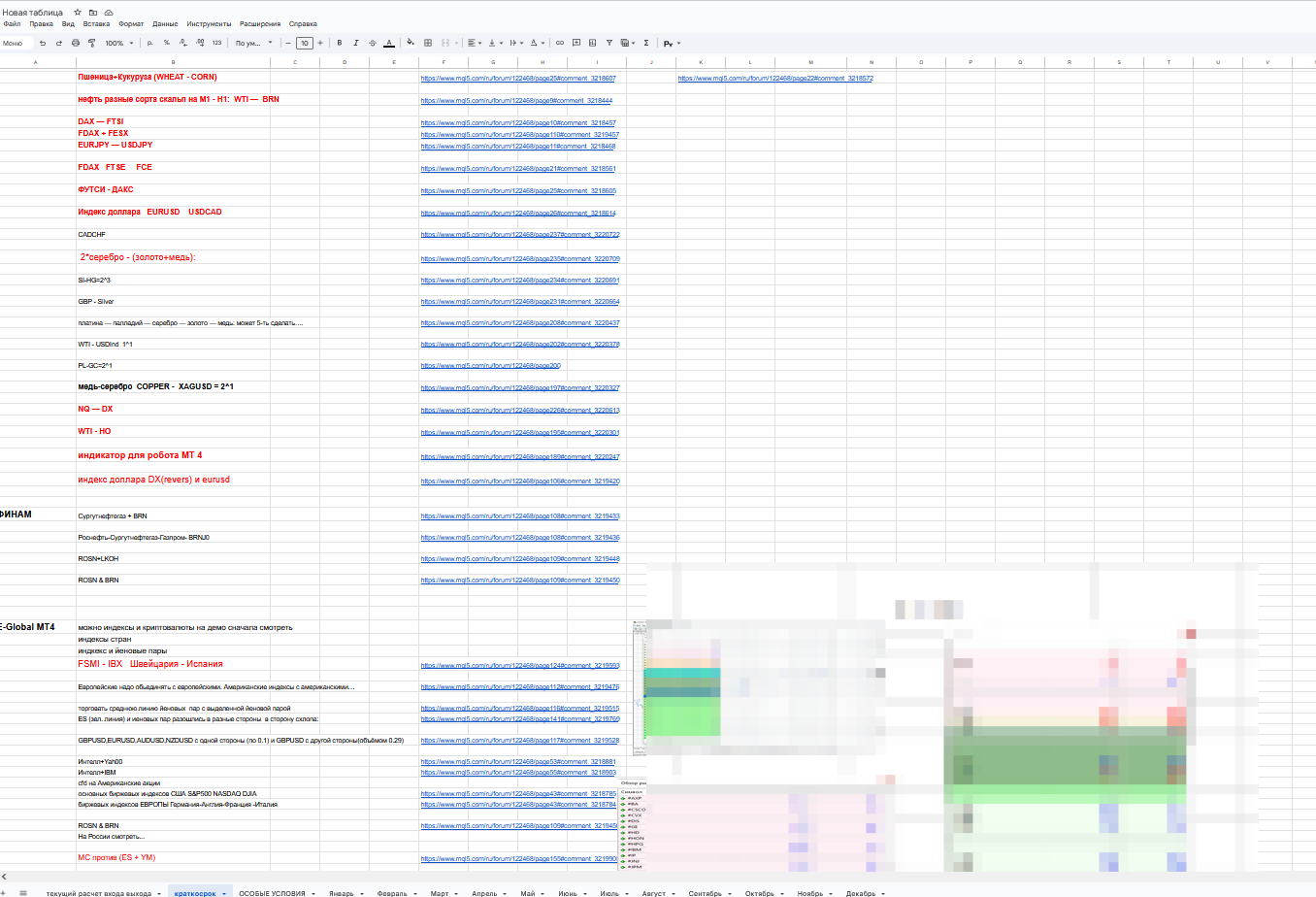Screen dimensions: 1316x897
Task: Undo the last action
Action: 43,43
